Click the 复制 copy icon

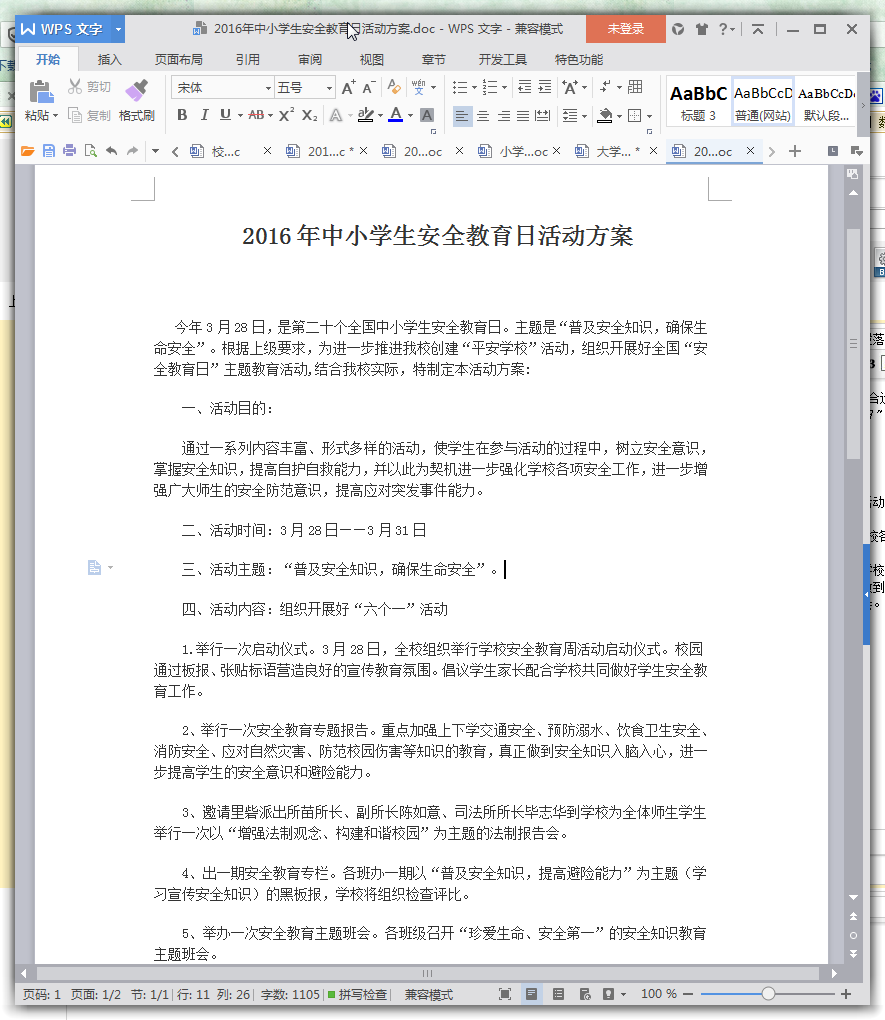coord(75,116)
